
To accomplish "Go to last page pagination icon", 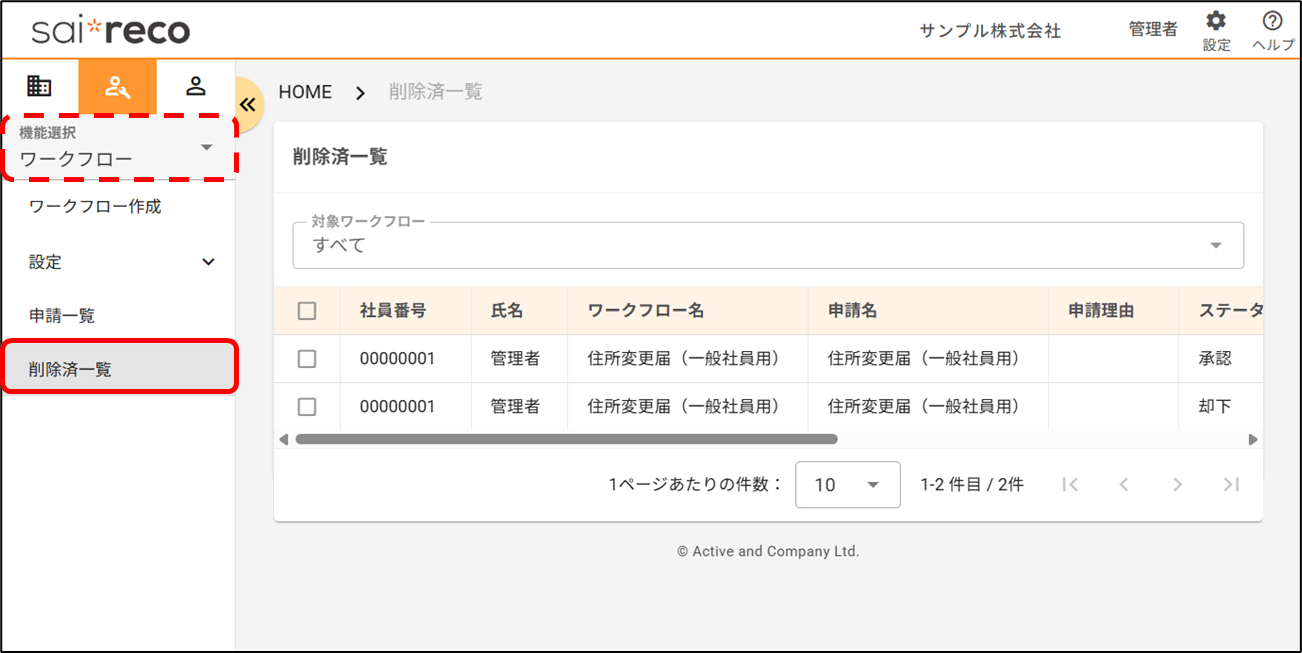I will coord(1231,485).
